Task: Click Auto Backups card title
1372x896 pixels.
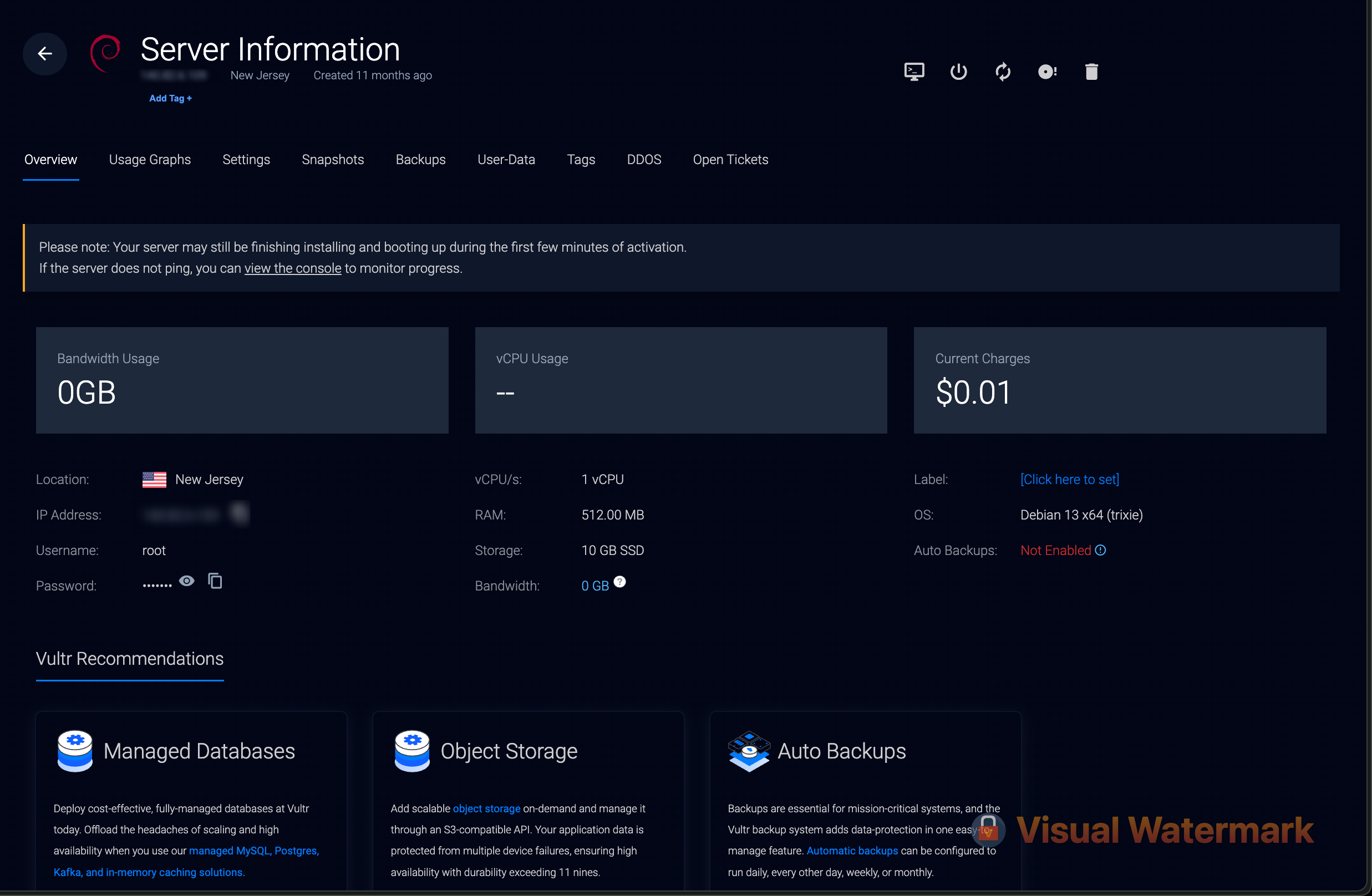Action: pos(842,751)
